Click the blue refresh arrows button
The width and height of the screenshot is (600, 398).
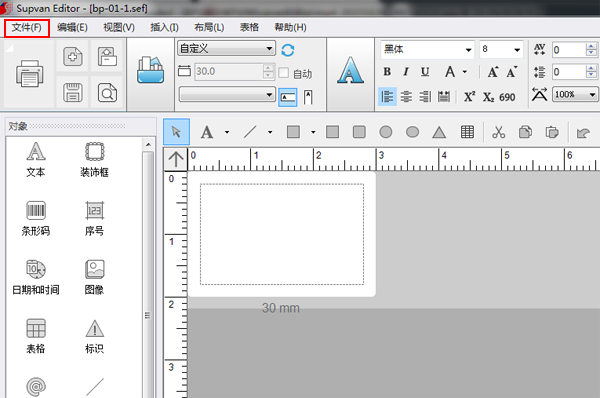tap(288, 50)
